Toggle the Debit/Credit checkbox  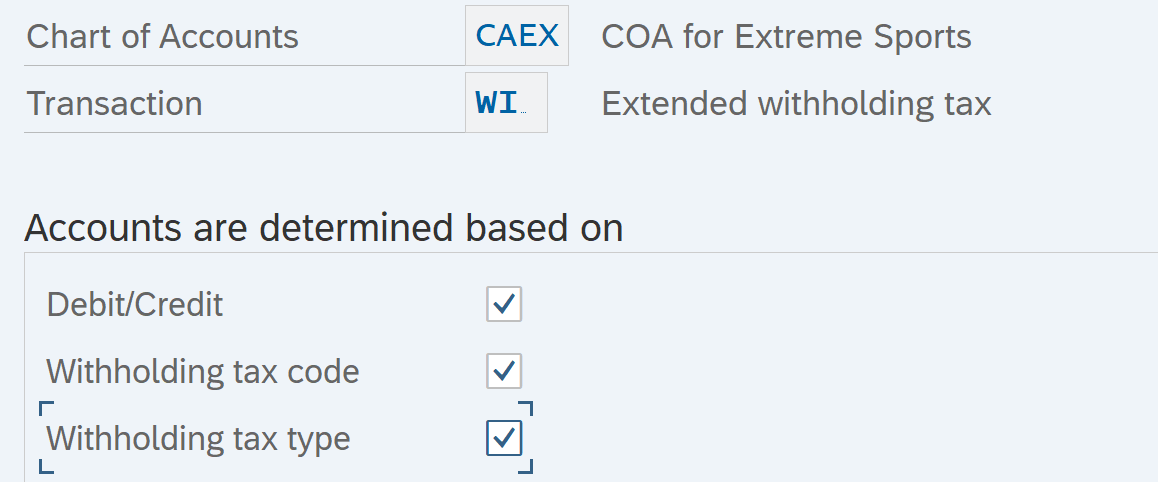click(504, 304)
